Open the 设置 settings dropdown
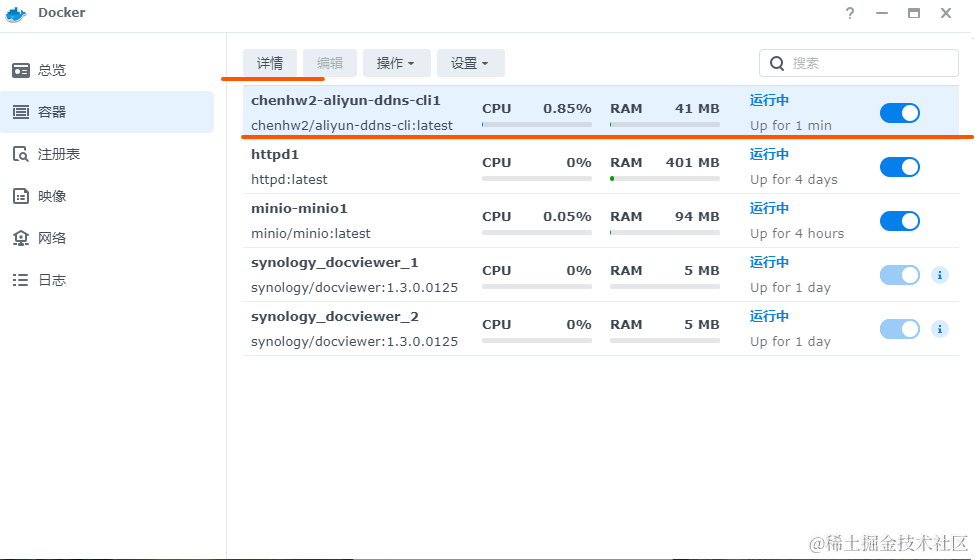Image resolution: width=975 pixels, height=560 pixels. [x=470, y=63]
